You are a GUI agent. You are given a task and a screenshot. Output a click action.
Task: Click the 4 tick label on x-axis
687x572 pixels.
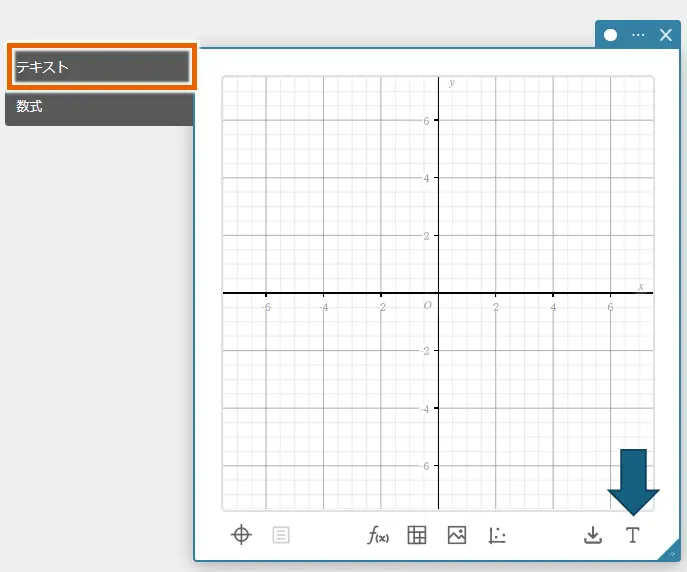553,307
